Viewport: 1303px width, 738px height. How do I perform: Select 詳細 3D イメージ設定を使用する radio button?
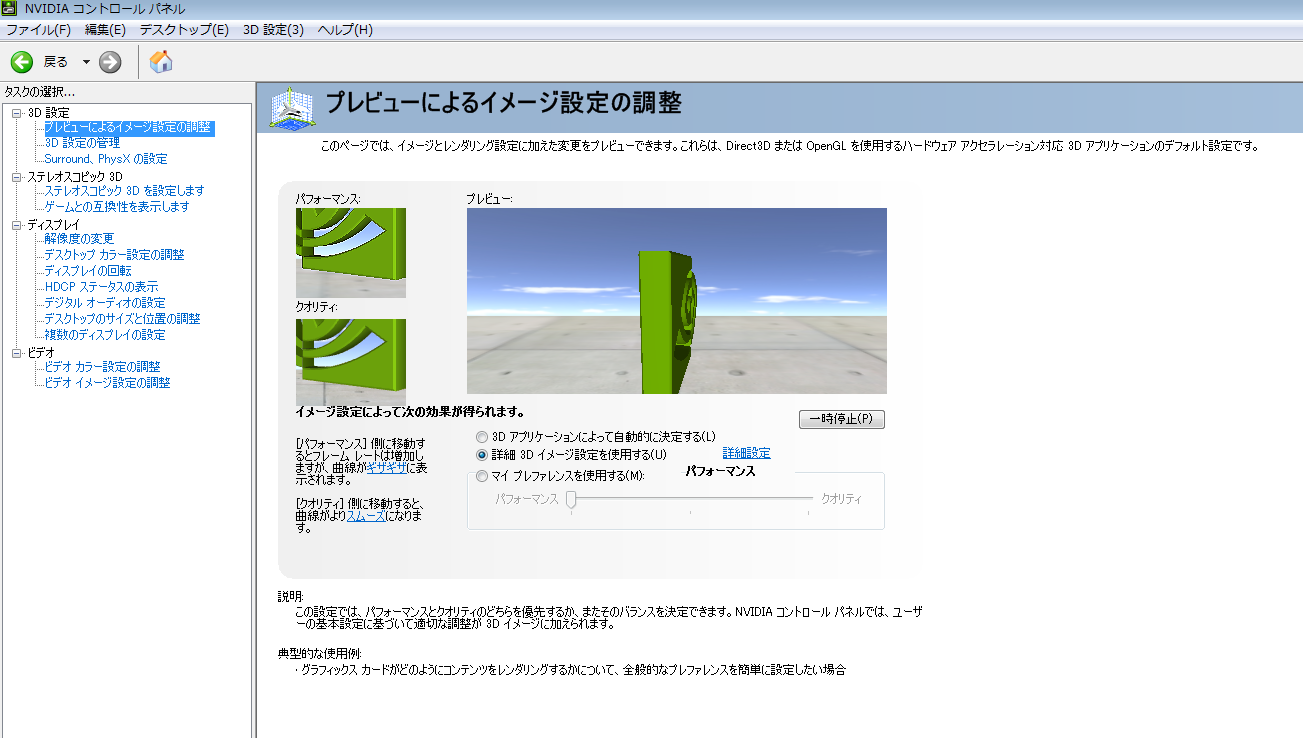click(483, 454)
